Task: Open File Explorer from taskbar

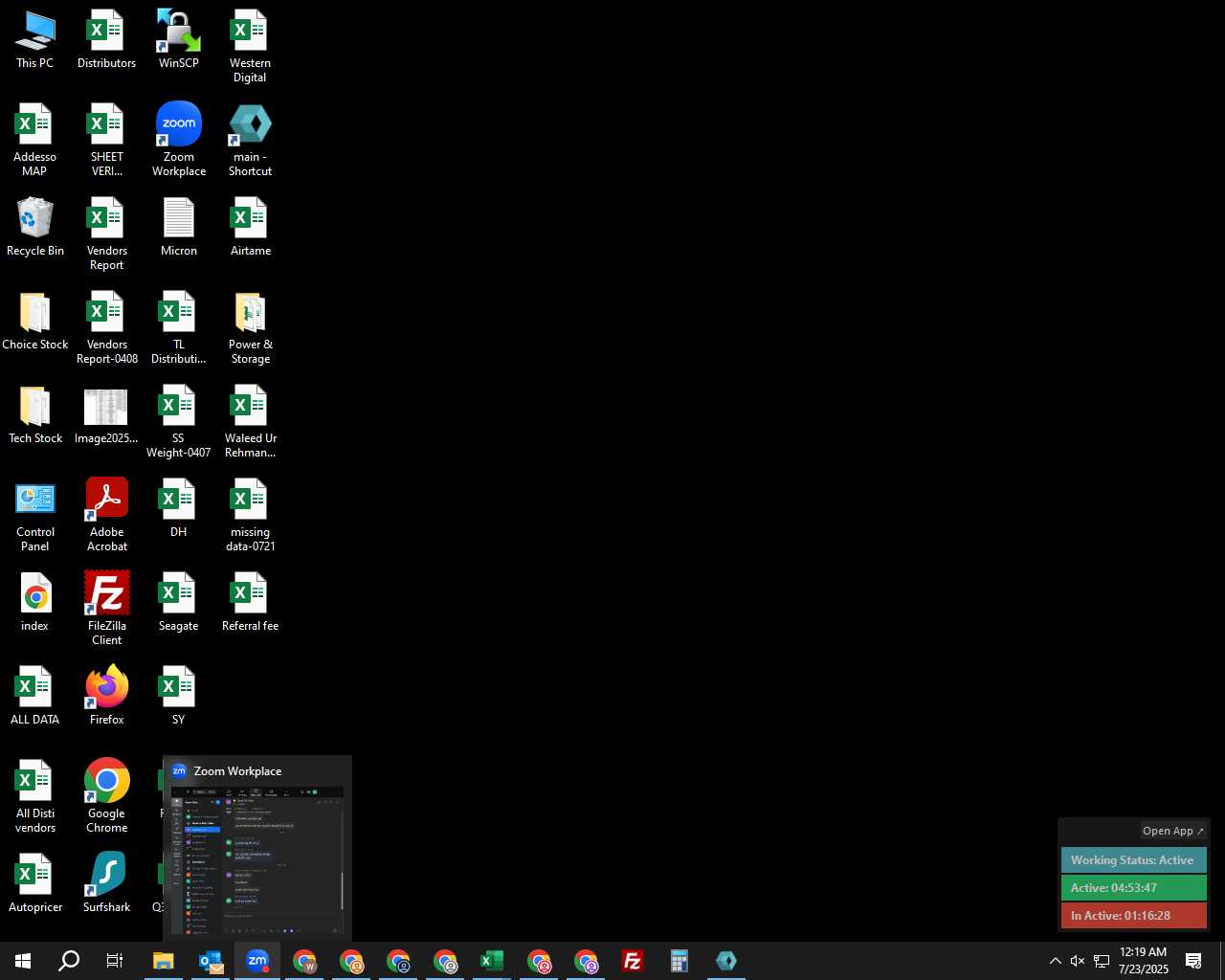Action: [x=164, y=961]
